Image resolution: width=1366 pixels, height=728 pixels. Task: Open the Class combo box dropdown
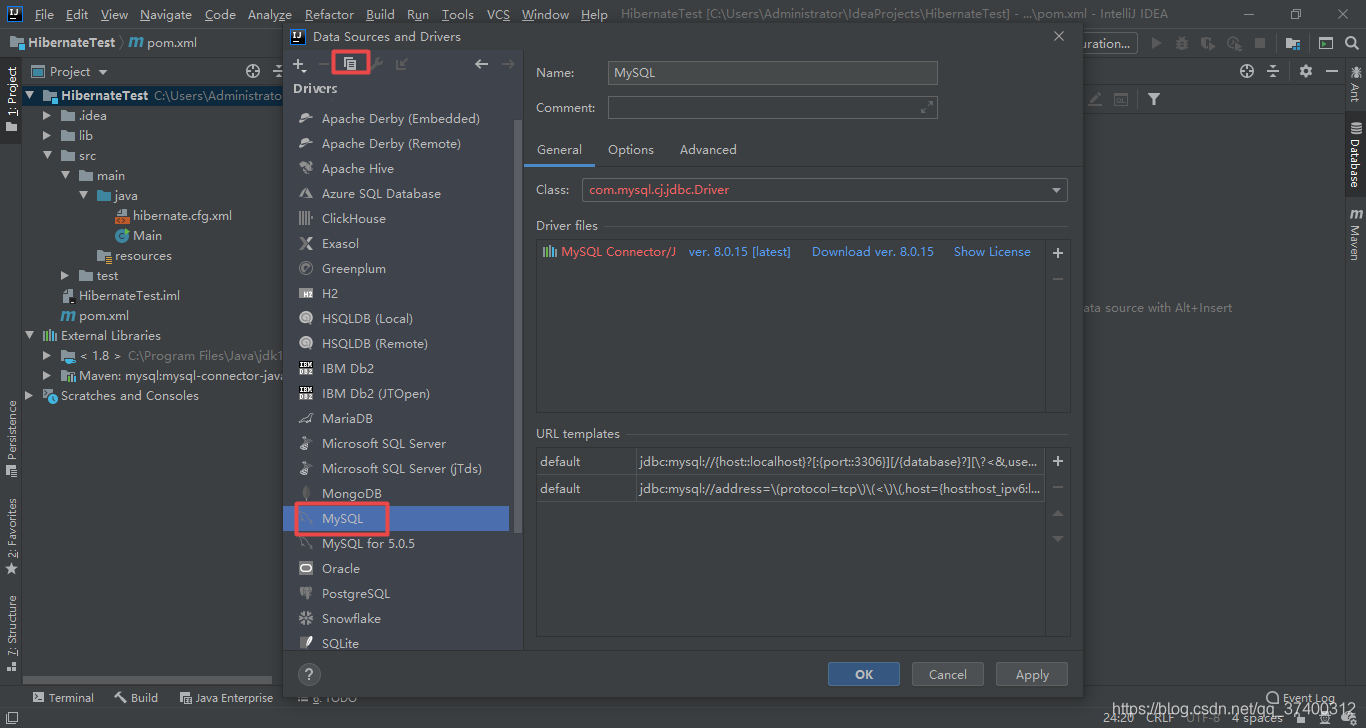[1056, 190]
